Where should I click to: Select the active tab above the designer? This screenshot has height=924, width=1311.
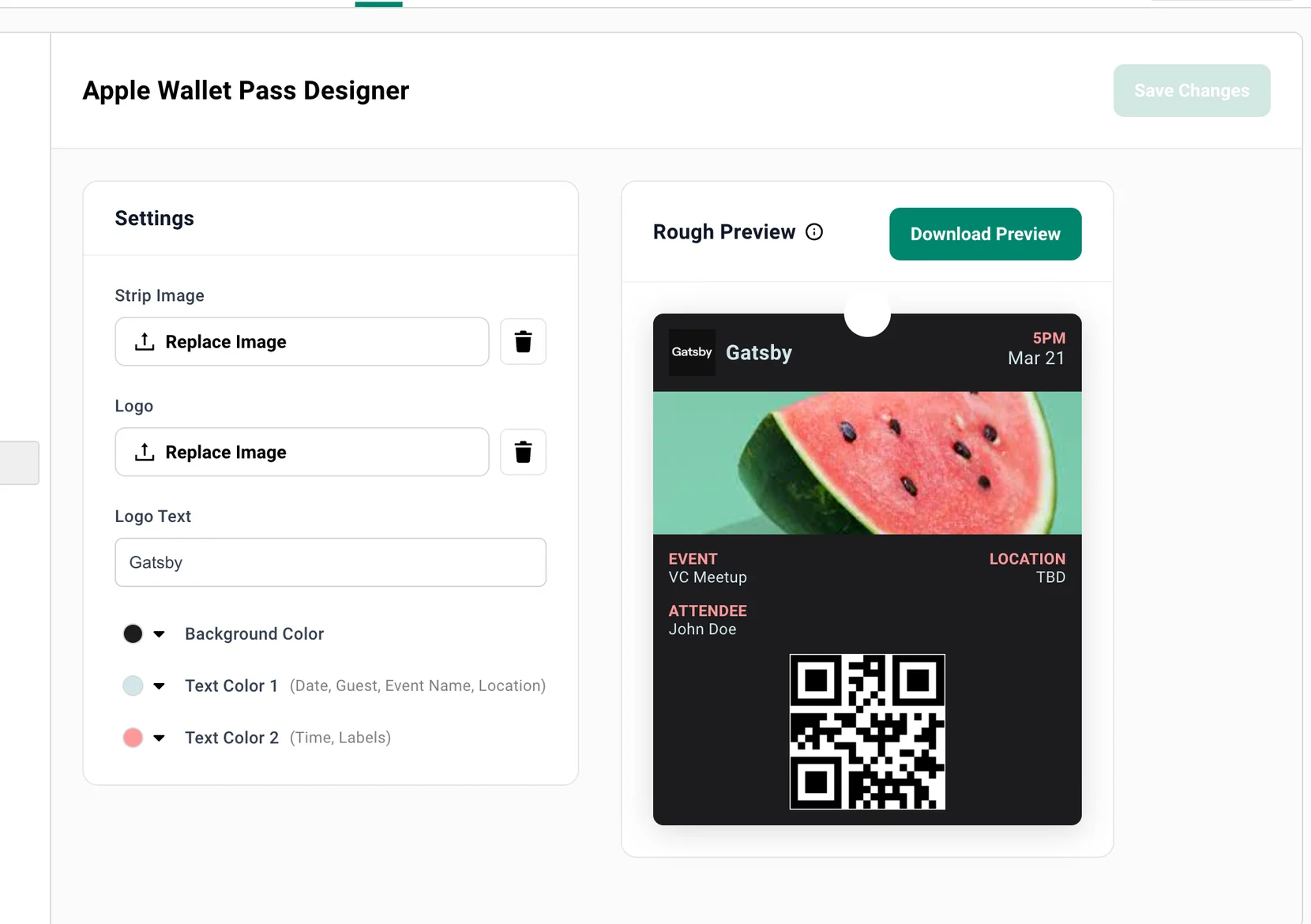(378, 2)
